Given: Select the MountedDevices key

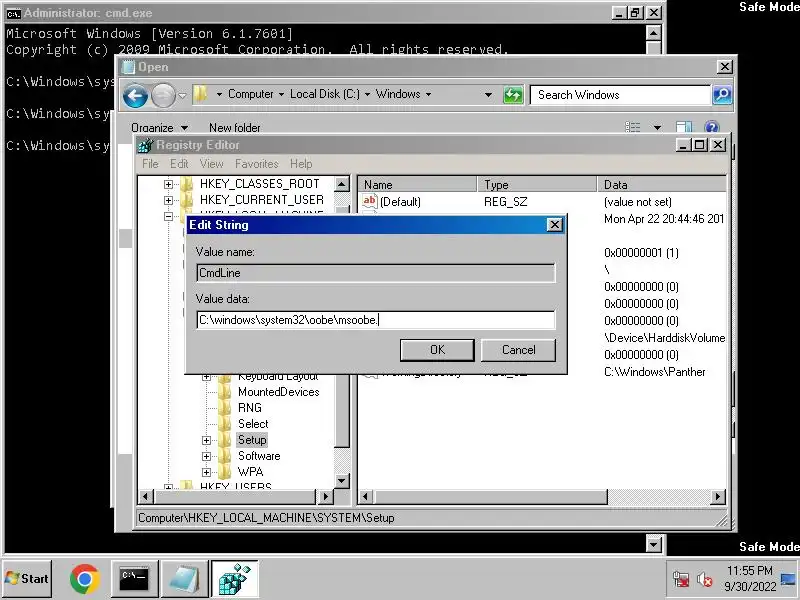Looking at the screenshot, I should (x=279, y=392).
